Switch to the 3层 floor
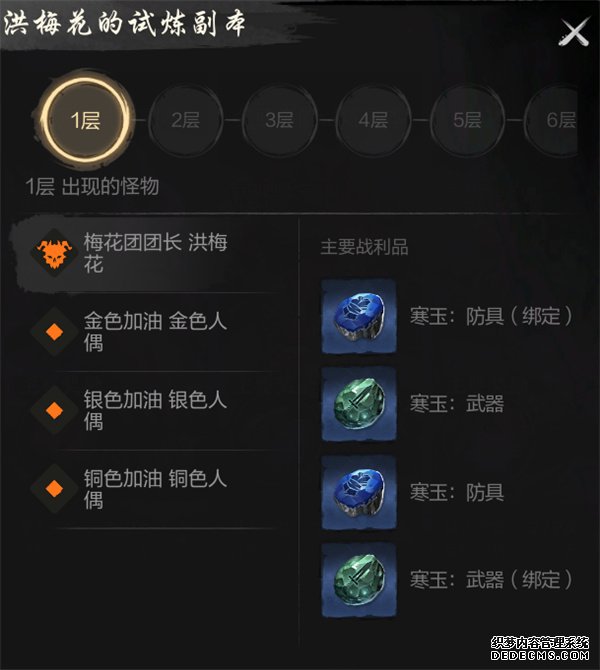 click(x=279, y=120)
